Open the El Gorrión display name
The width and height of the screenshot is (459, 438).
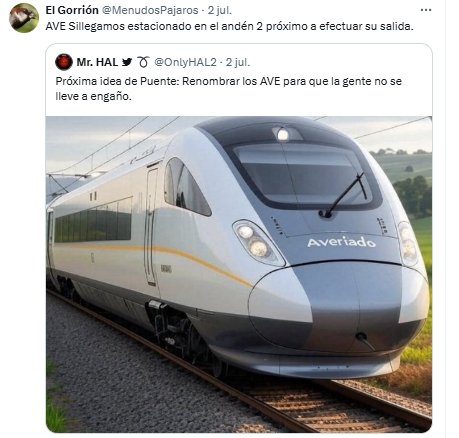(x=72, y=10)
